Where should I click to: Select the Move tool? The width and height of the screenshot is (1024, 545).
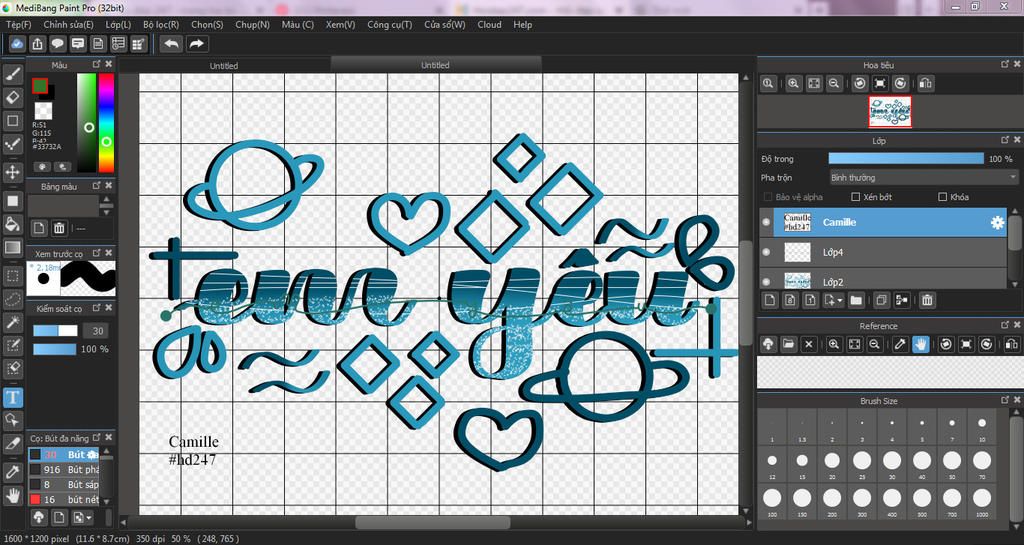(x=12, y=172)
